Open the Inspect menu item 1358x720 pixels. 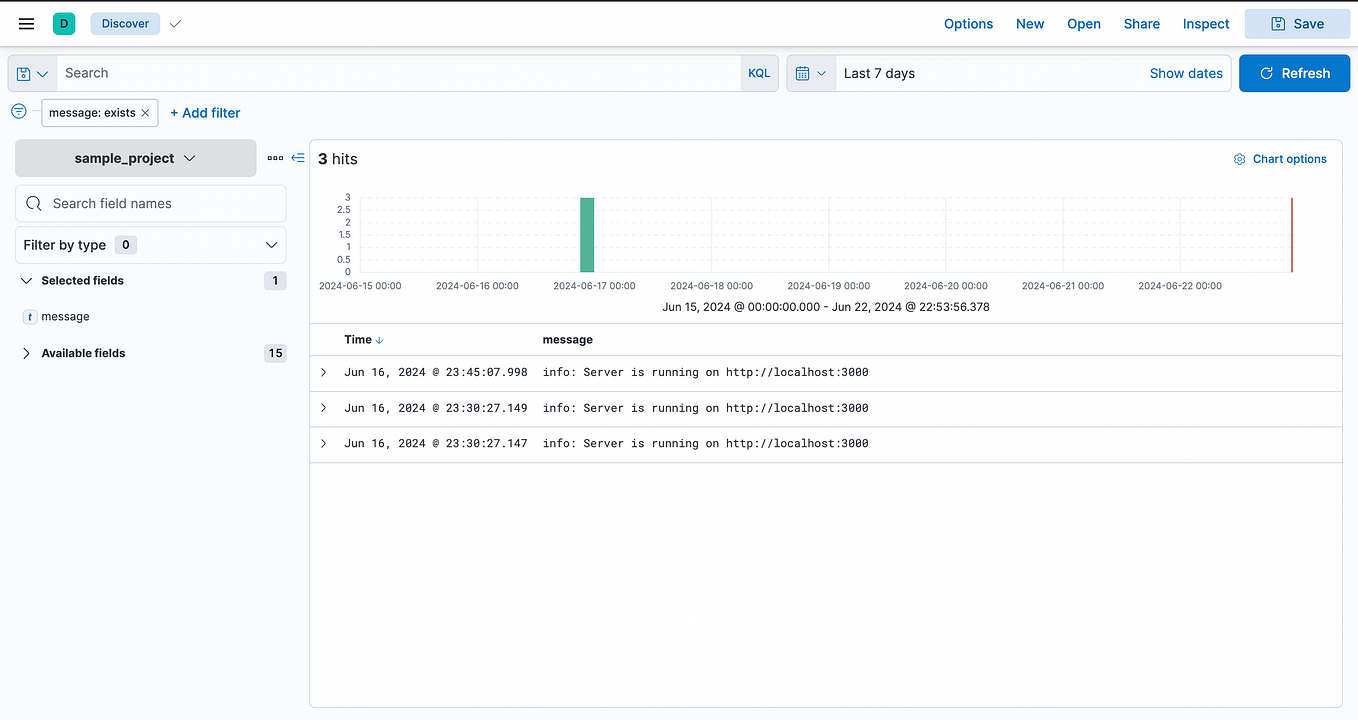pyautogui.click(x=1205, y=23)
